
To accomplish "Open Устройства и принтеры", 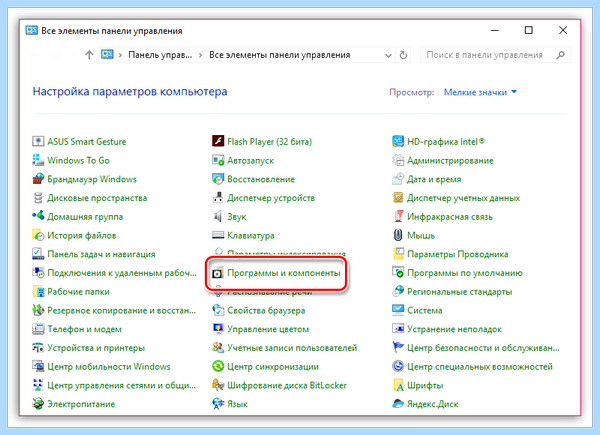I will click(x=88, y=348).
